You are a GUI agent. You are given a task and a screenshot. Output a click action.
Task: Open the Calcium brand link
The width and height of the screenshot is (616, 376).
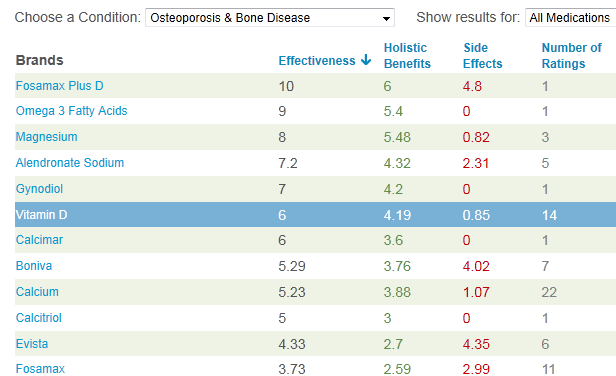click(37, 292)
